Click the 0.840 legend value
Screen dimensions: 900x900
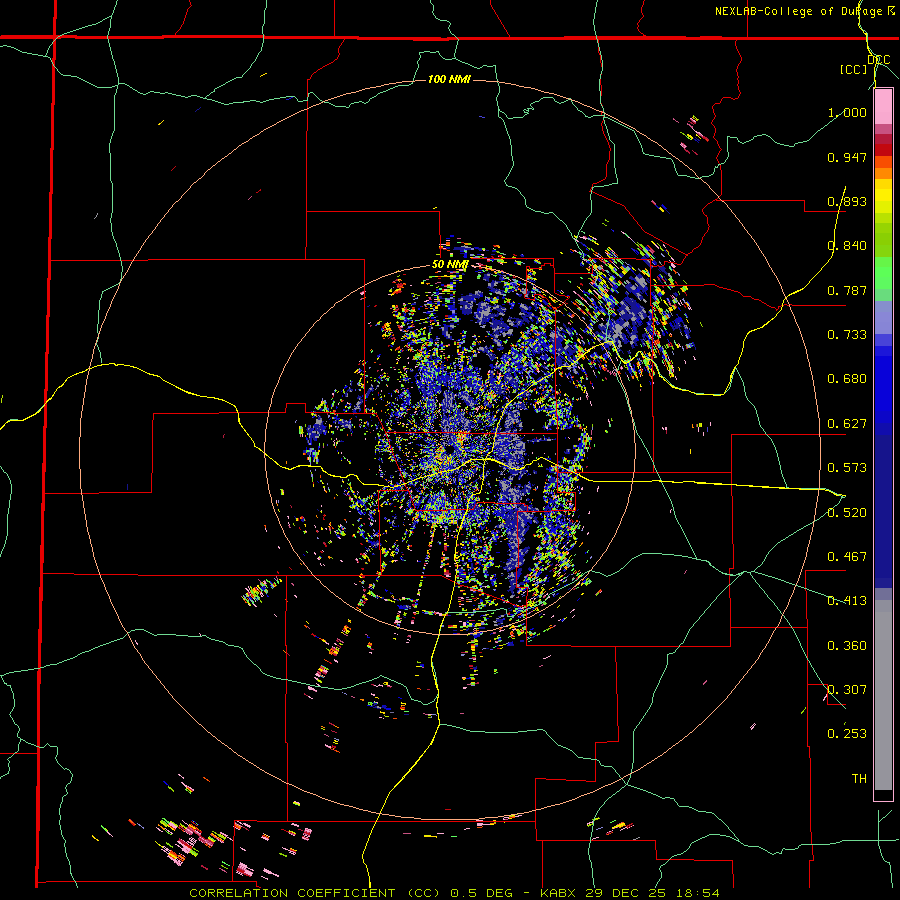847,246
